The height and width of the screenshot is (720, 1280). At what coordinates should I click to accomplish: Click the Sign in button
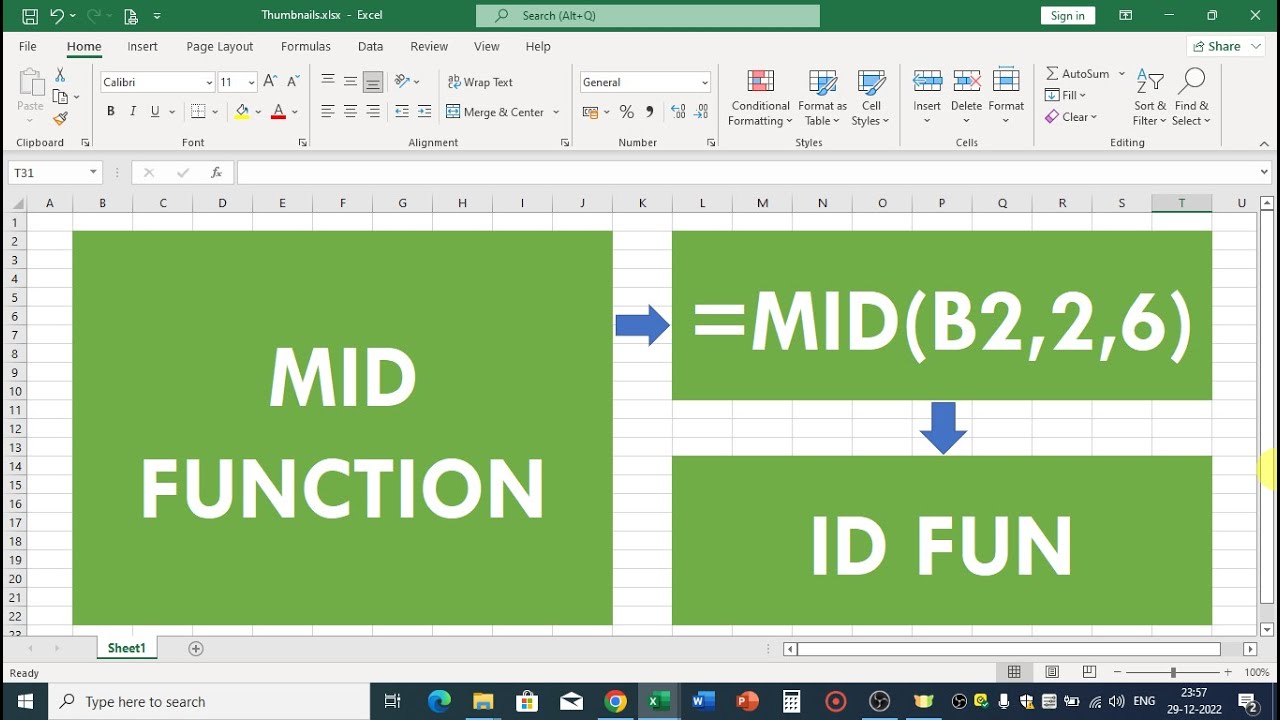click(x=1068, y=15)
